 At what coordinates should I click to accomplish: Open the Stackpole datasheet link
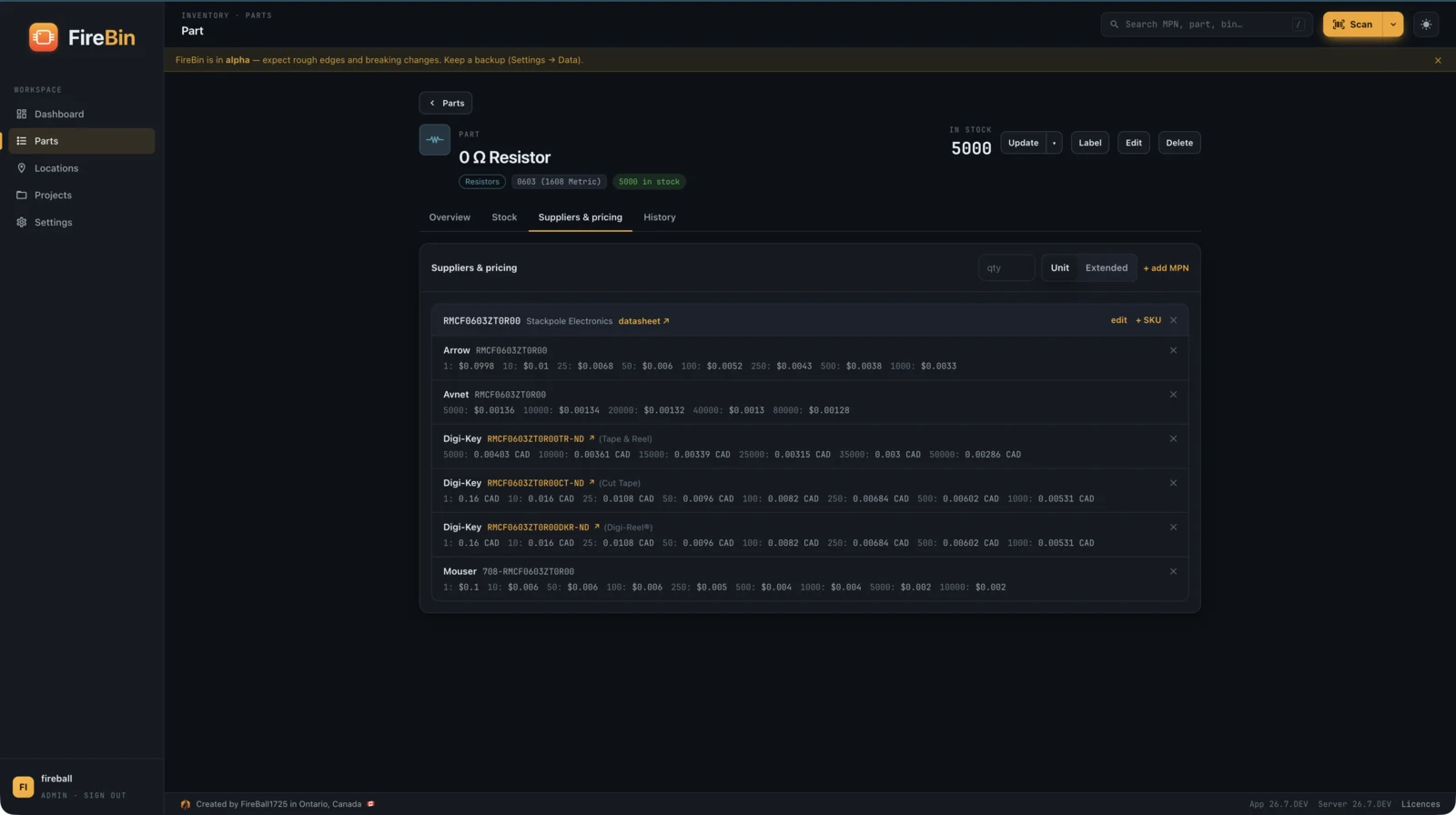pyautogui.click(x=643, y=321)
